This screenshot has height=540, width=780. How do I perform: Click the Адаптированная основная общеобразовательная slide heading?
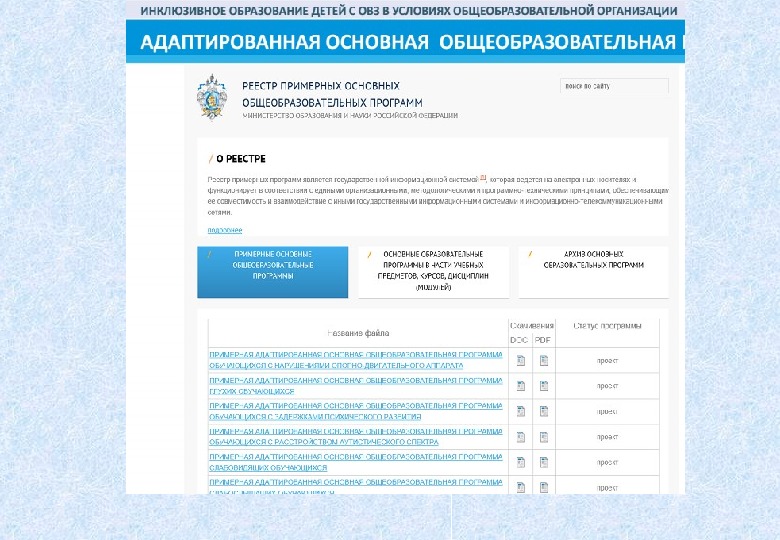point(412,42)
